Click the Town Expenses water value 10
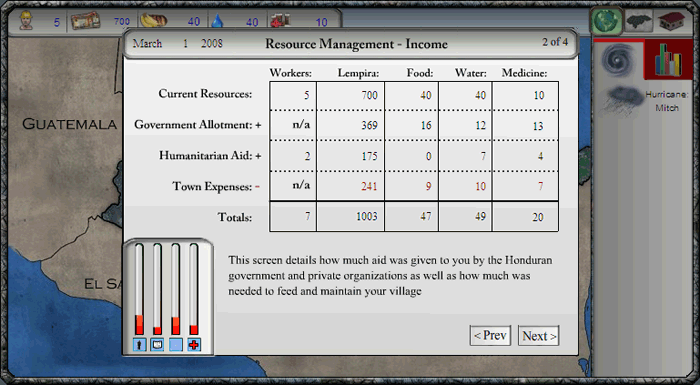Image resolution: width=700 pixels, height=385 pixels. (x=480, y=186)
